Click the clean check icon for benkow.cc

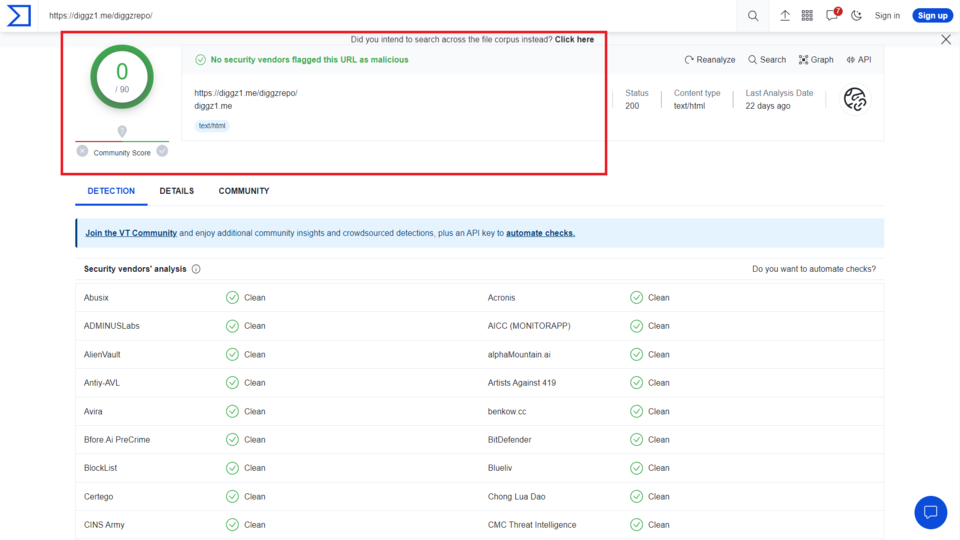click(x=636, y=411)
